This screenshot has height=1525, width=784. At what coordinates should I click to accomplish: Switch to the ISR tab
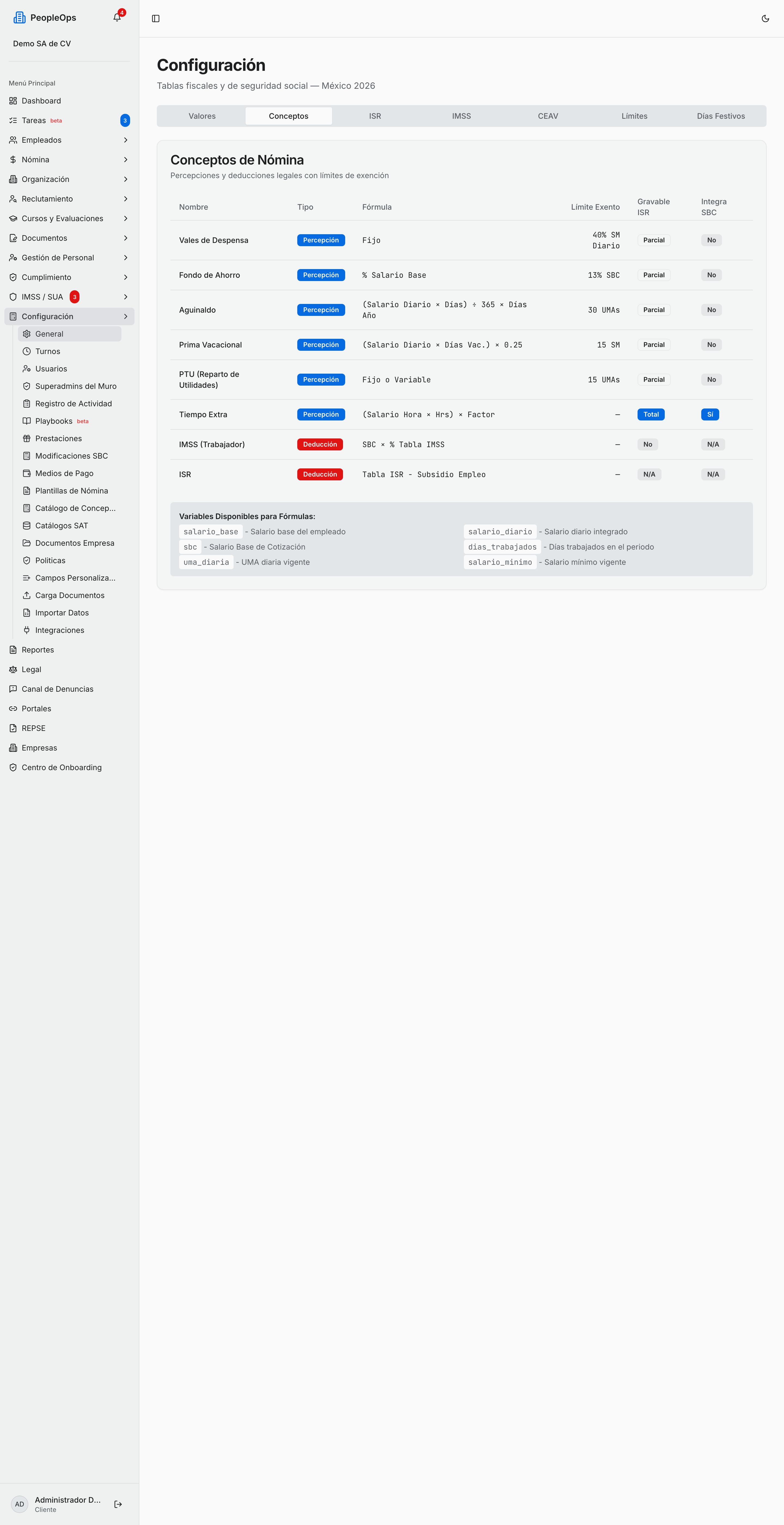[x=375, y=116]
